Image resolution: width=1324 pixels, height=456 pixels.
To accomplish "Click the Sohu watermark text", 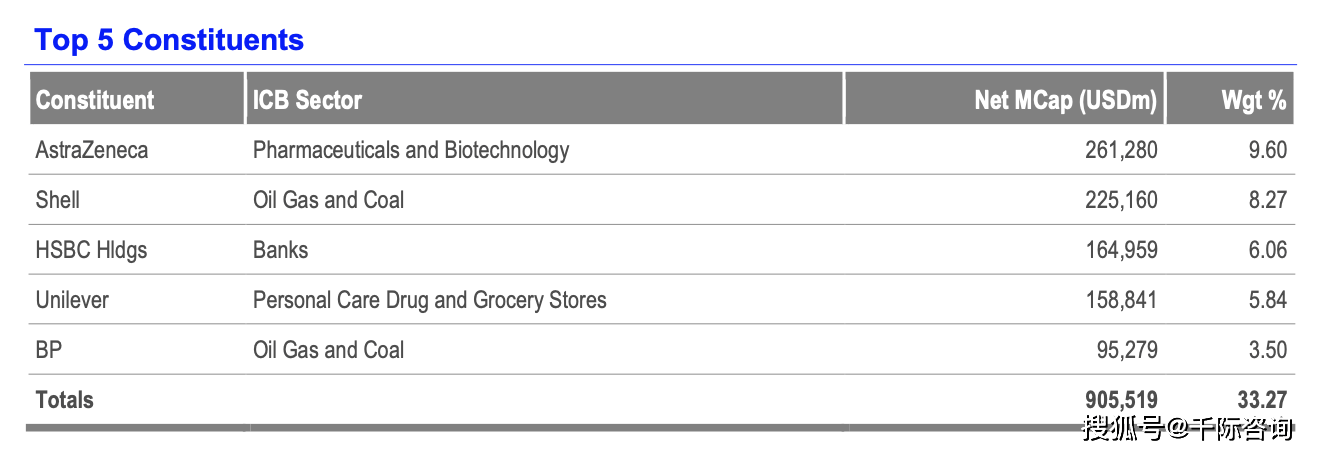I will pos(1189,429).
